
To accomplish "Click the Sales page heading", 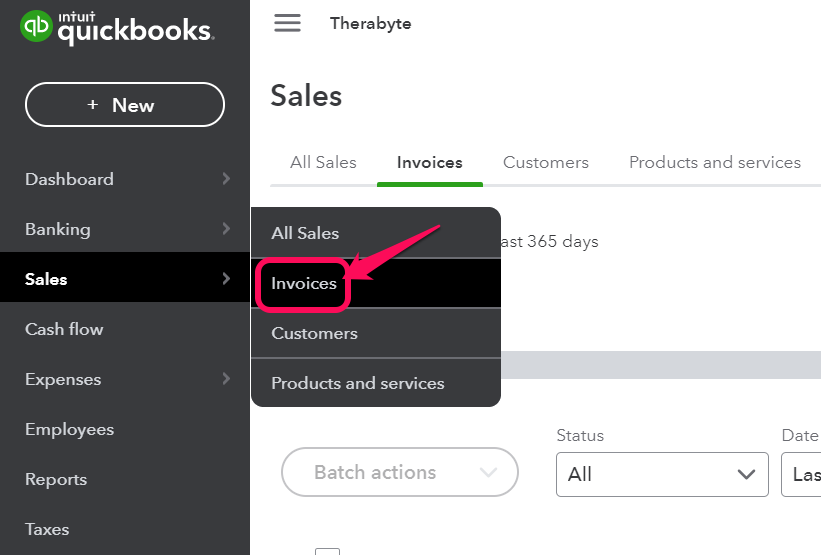I will pyautogui.click(x=306, y=96).
